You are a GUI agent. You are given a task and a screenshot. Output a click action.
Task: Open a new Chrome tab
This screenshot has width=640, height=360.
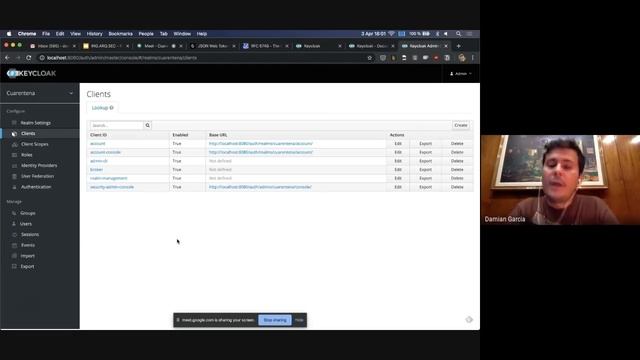(458, 46)
